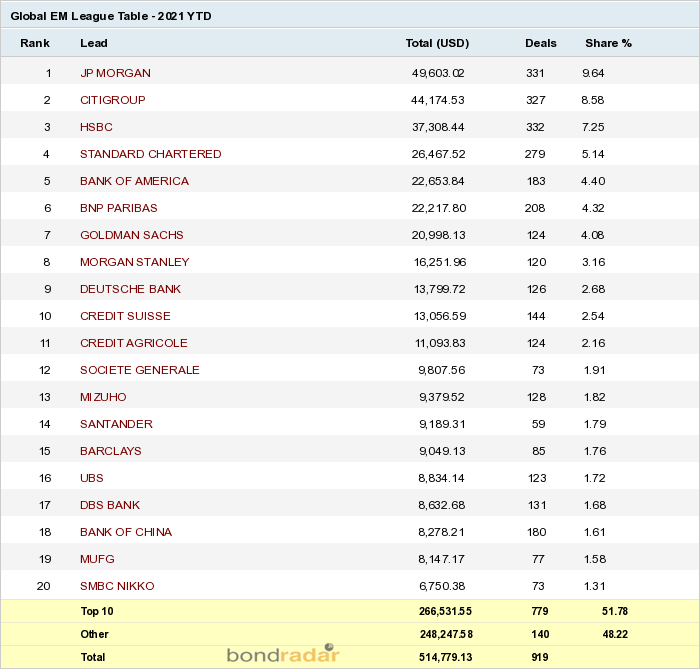Click the table title Global EM League Table

pos(111,16)
